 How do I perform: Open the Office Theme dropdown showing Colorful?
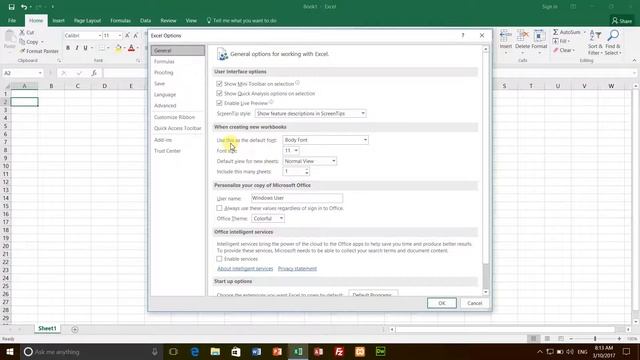268,219
